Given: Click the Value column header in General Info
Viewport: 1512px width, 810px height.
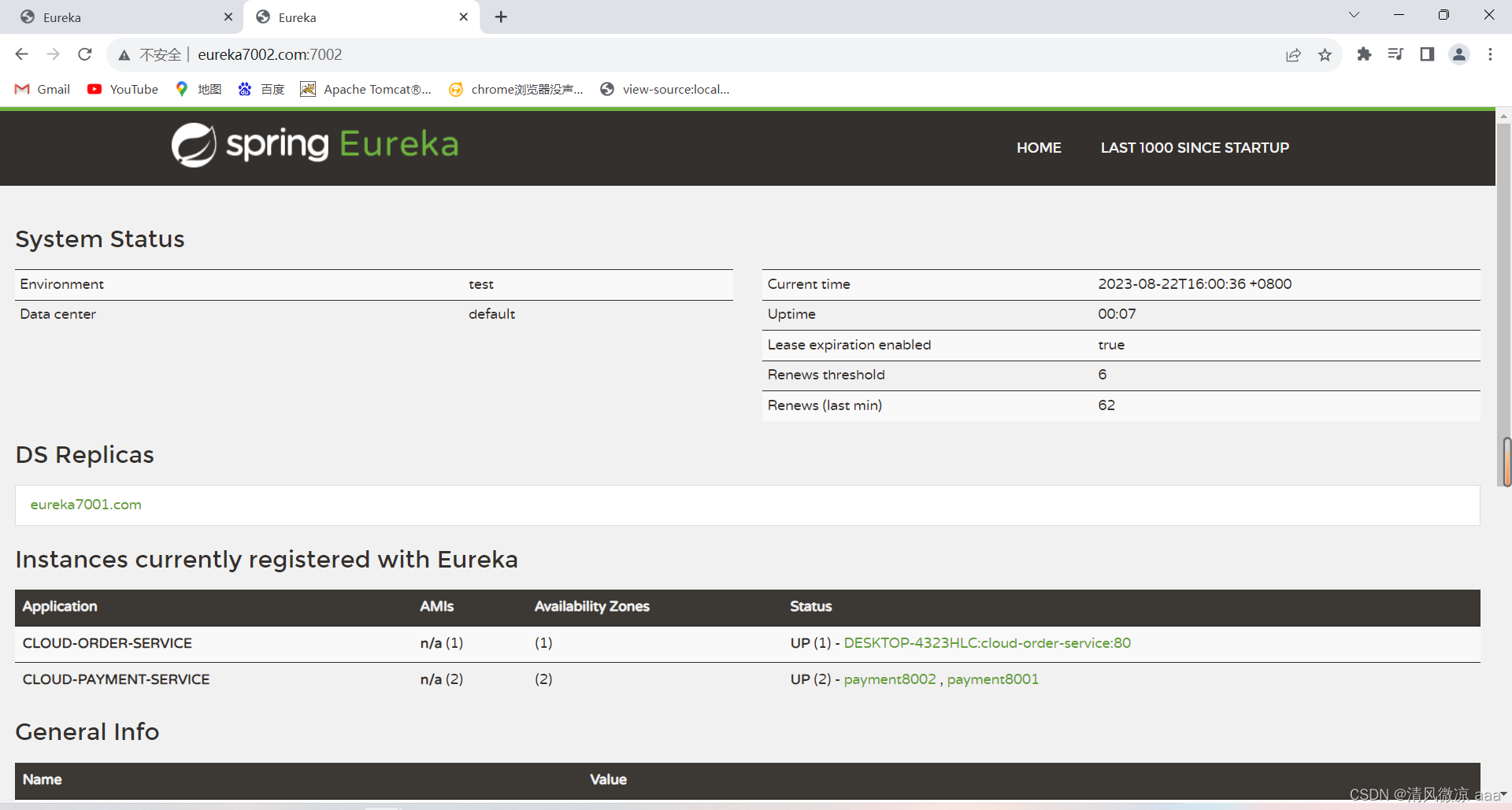Looking at the screenshot, I should pos(608,779).
